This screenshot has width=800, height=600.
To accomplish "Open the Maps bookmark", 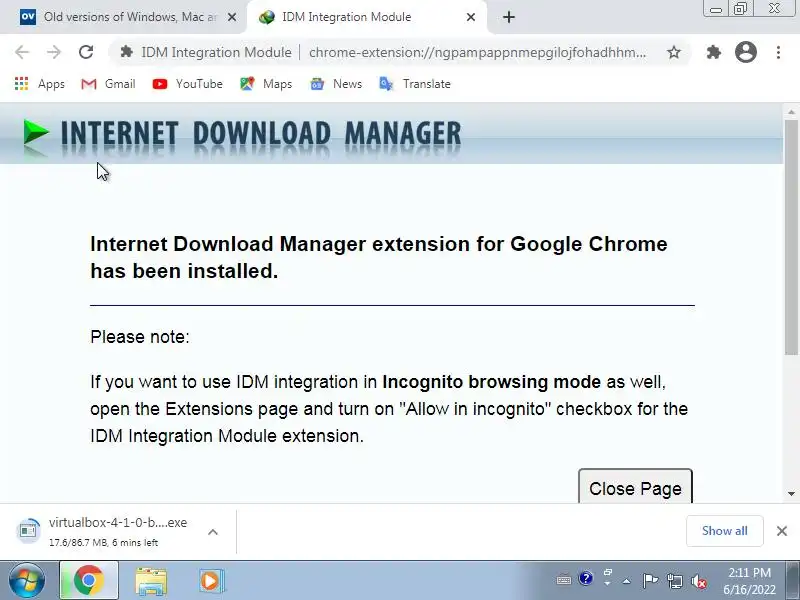I will pos(266,84).
